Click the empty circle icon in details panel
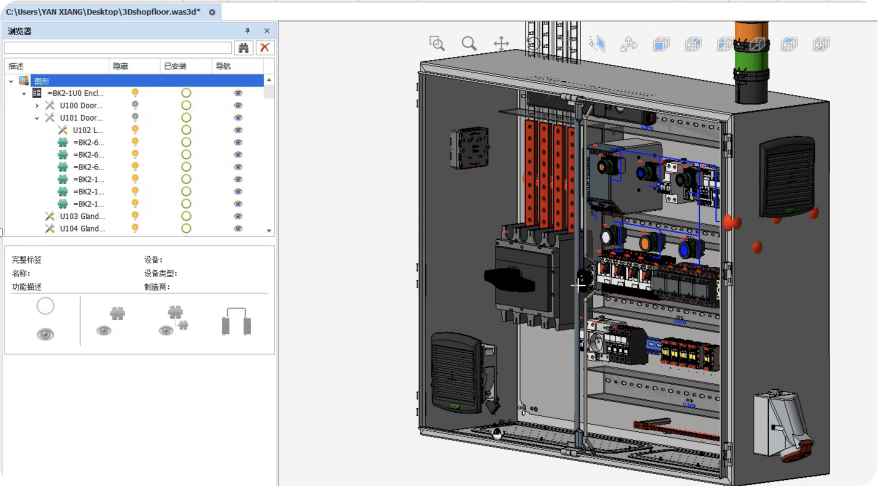878x486 pixels. click(x=45, y=306)
